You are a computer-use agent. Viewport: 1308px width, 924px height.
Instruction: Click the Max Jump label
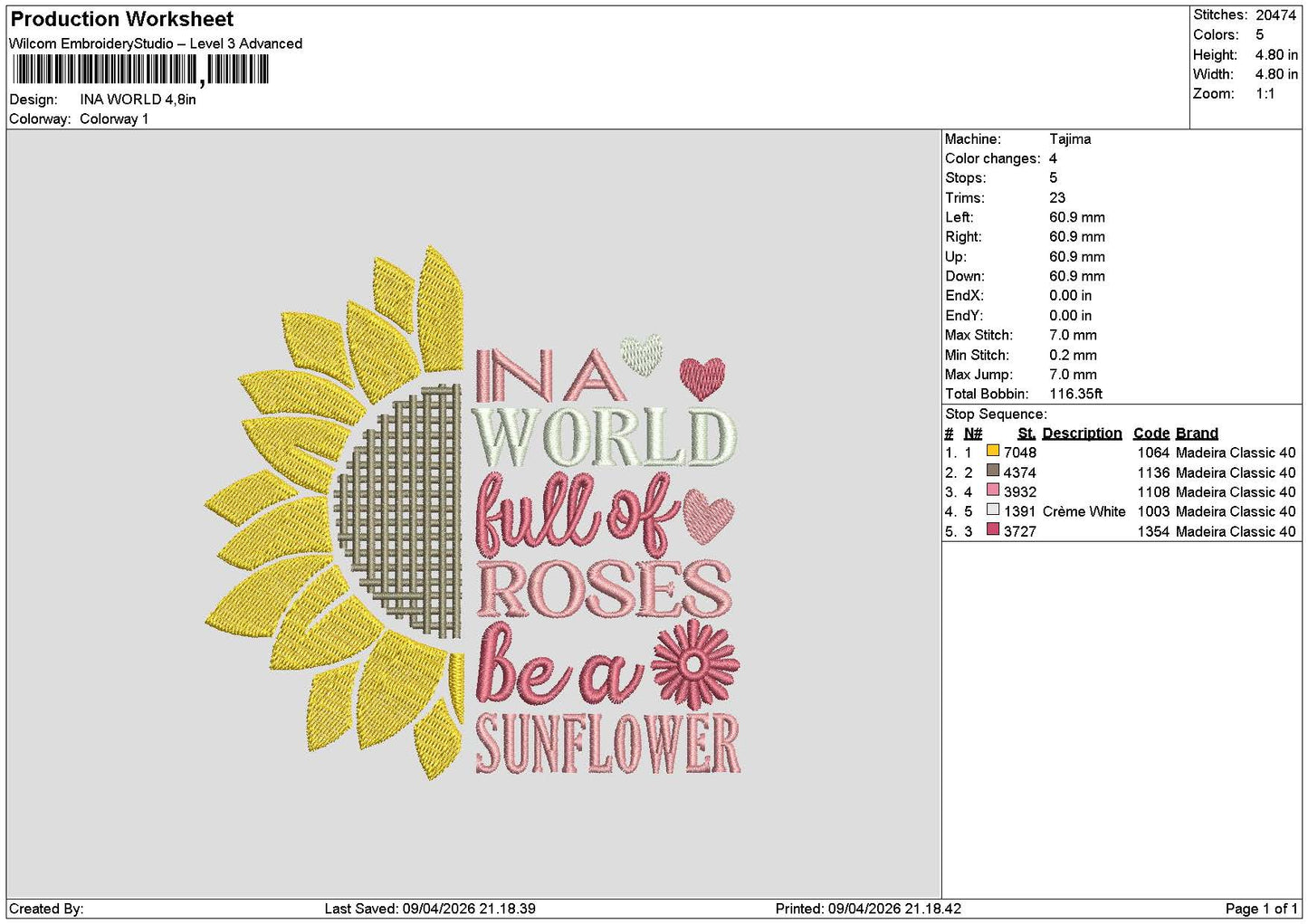coord(978,375)
